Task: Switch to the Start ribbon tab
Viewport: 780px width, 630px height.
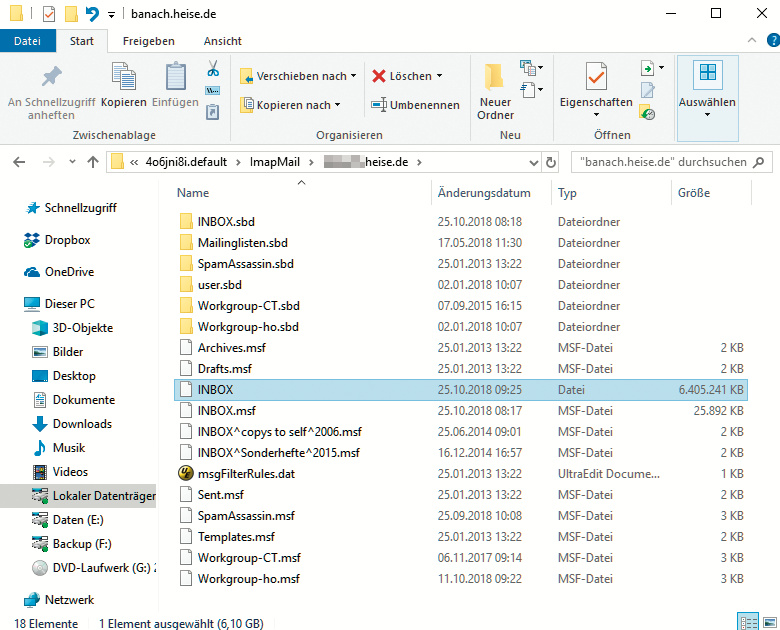Action: (x=82, y=41)
